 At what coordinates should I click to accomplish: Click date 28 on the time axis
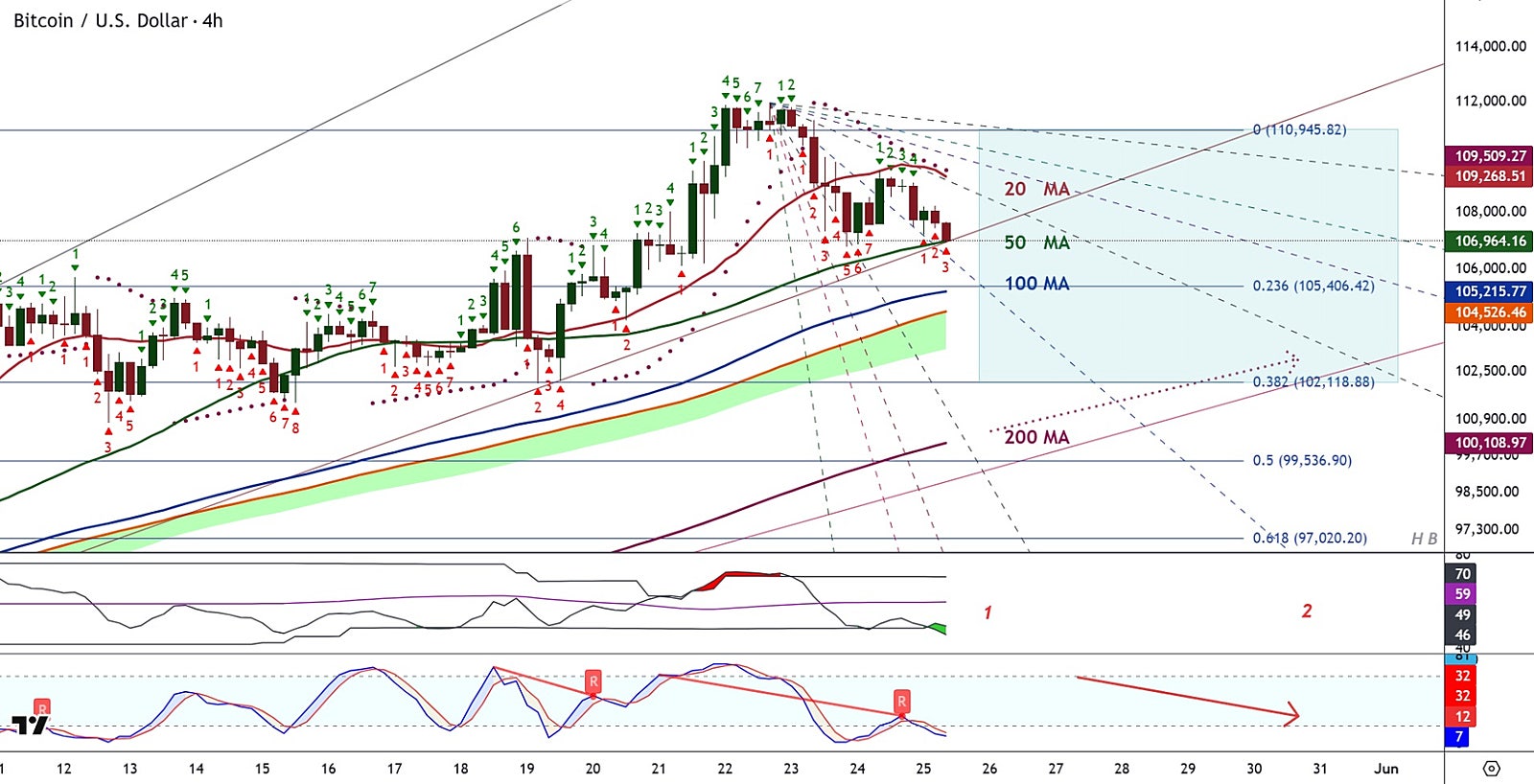coord(1122,769)
